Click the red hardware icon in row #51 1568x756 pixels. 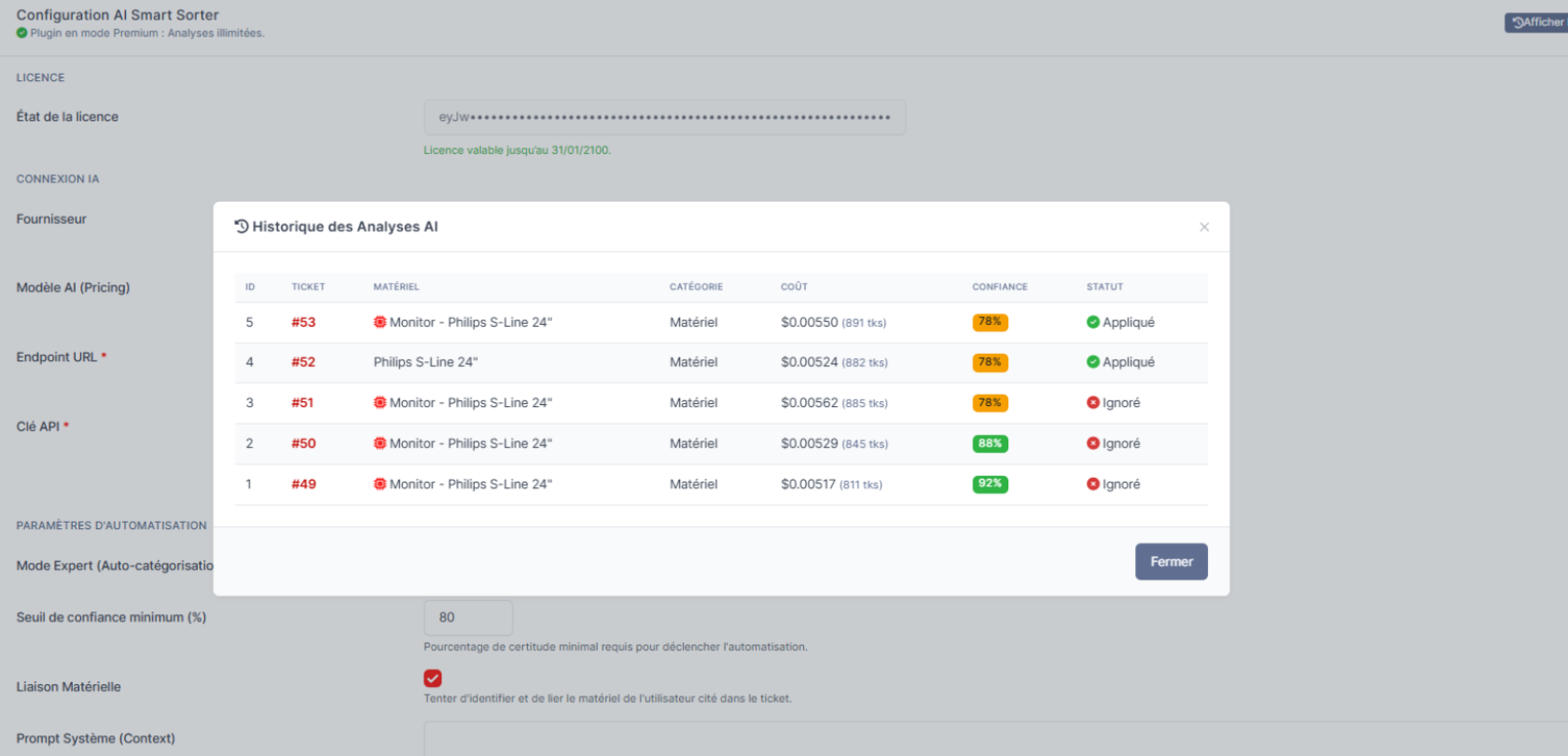(380, 403)
